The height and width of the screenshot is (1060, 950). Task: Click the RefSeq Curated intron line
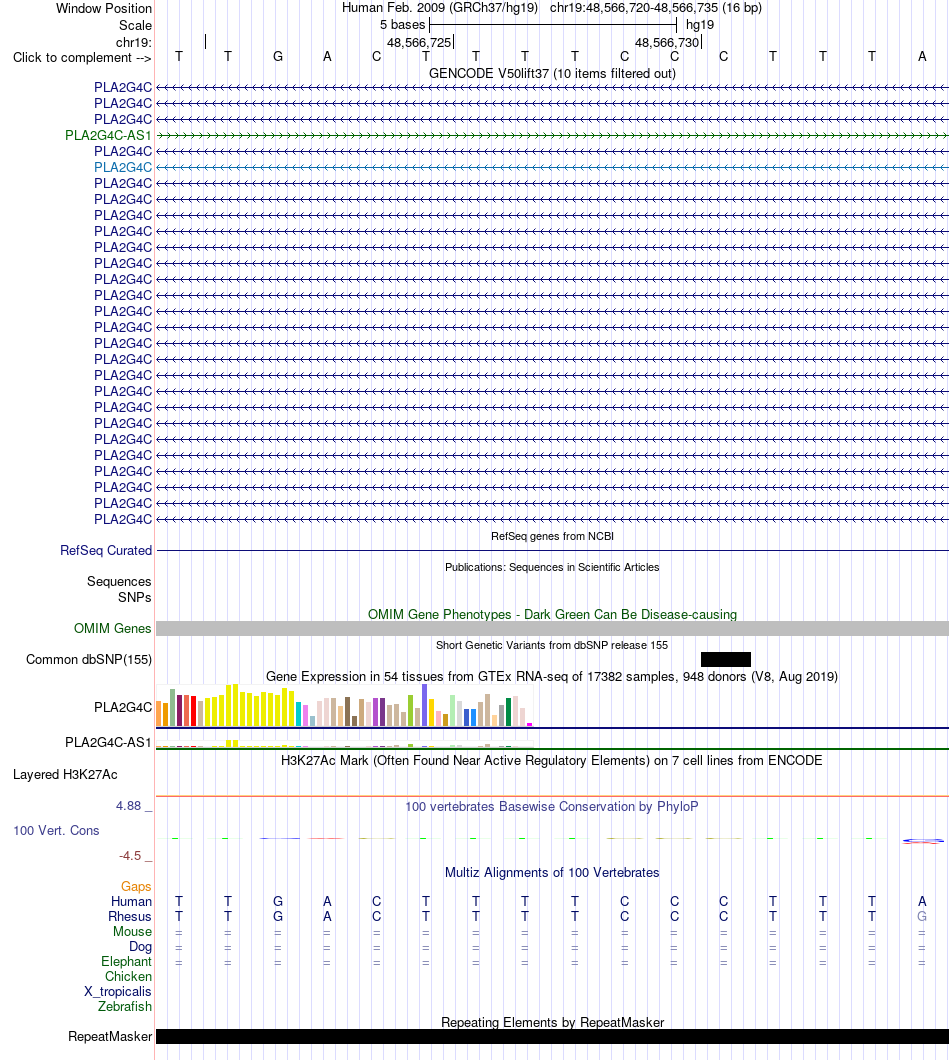coord(552,550)
